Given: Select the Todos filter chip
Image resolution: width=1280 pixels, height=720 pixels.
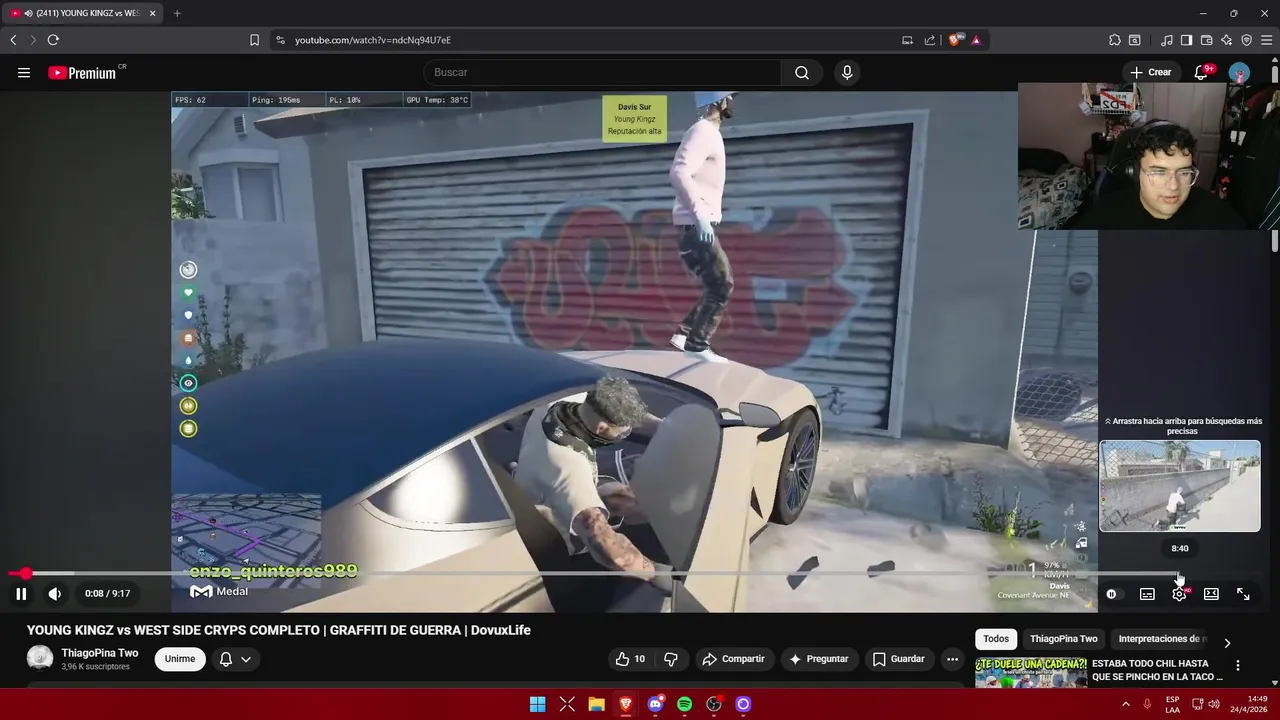Looking at the screenshot, I should pyautogui.click(x=996, y=639).
